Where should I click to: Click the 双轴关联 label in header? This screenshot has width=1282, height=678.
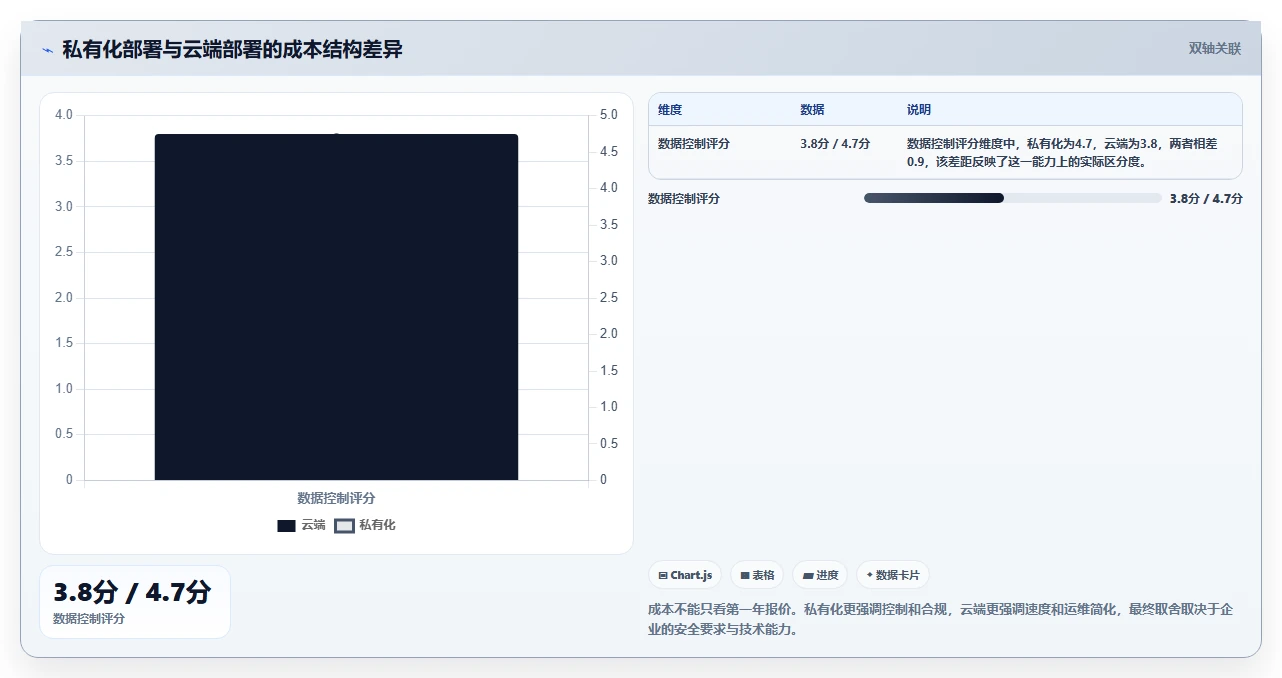coord(1215,49)
